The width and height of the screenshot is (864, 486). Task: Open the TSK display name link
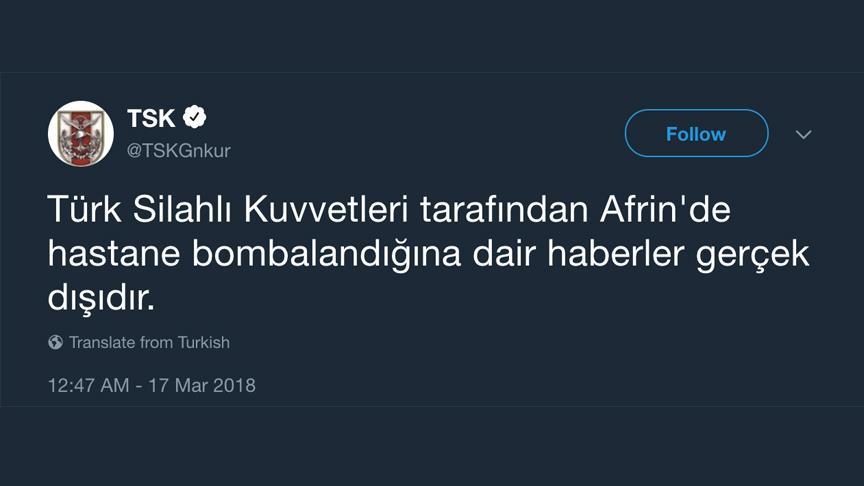coord(151,118)
